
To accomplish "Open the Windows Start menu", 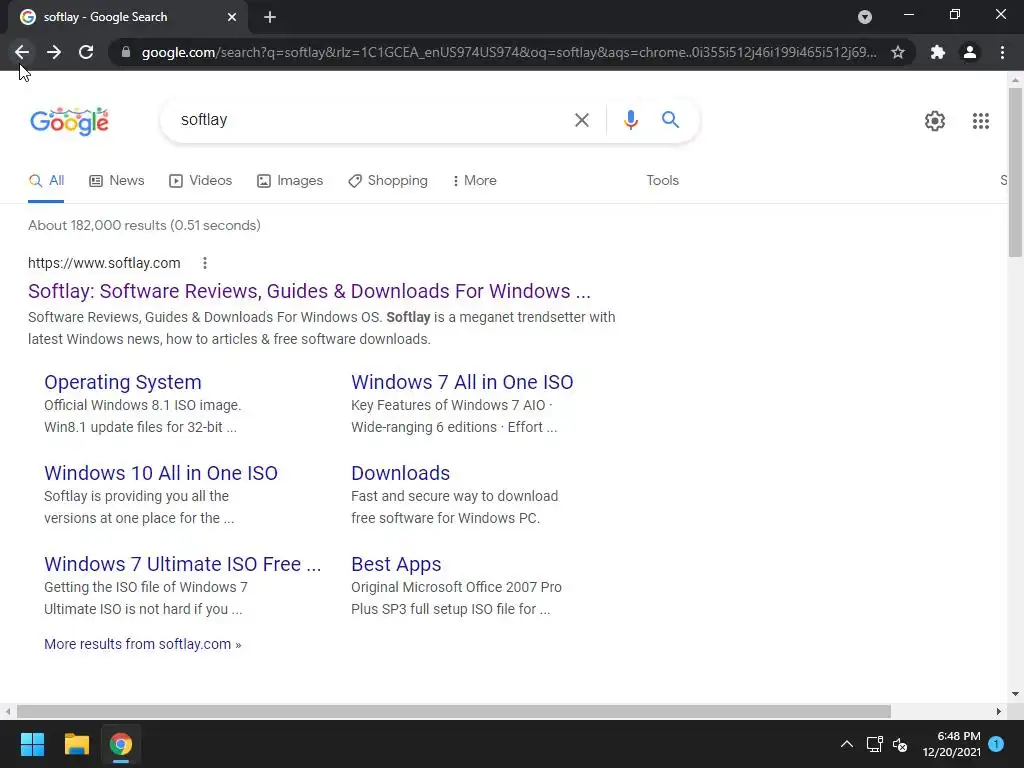I will coord(32,744).
